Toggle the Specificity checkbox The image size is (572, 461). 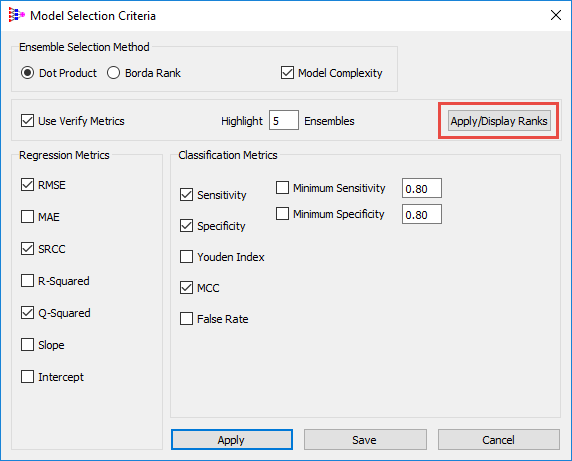[x=186, y=226]
